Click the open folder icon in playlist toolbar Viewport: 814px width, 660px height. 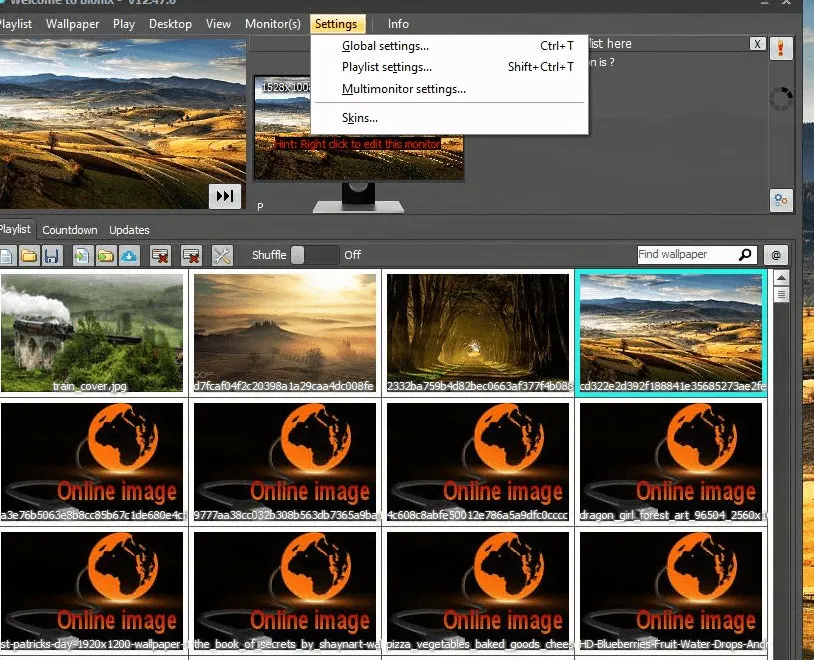click(x=29, y=256)
